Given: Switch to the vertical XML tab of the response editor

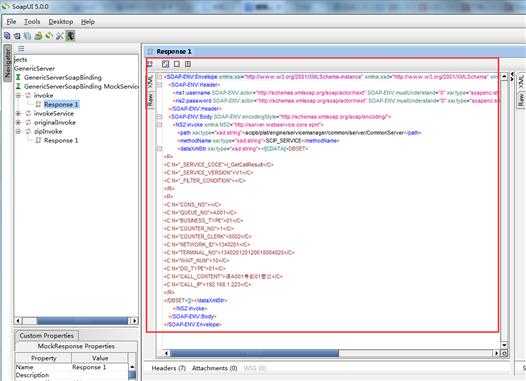Looking at the screenshot, I should tap(150, 81).
